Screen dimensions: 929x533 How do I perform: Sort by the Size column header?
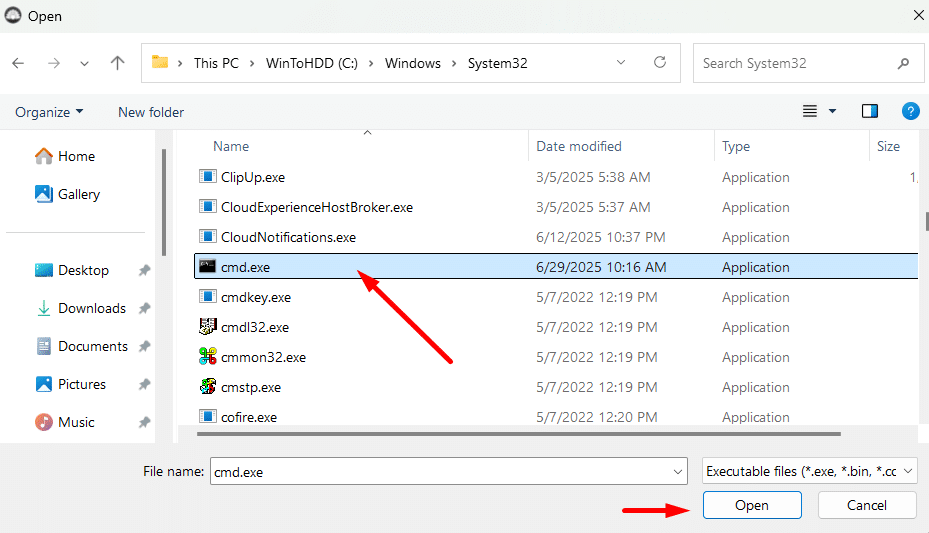[x=888, y=146]
